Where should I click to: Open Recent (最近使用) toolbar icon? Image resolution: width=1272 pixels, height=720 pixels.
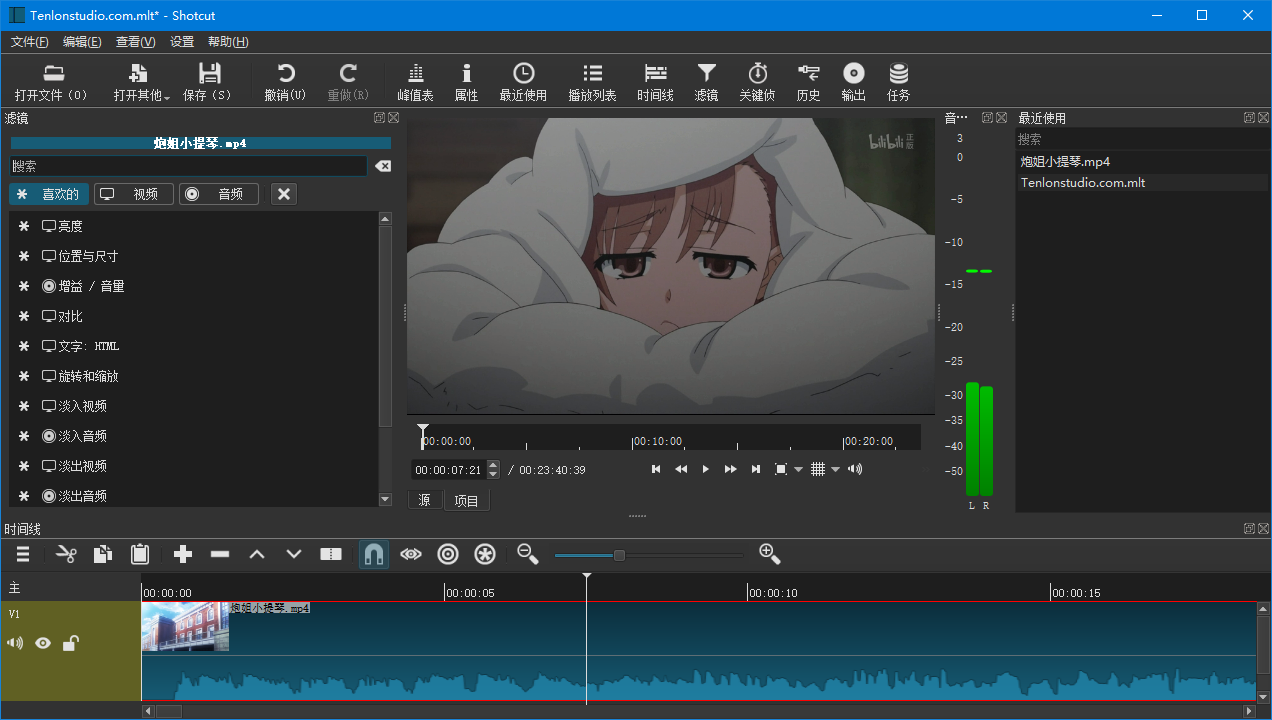(x=523, y=74)
